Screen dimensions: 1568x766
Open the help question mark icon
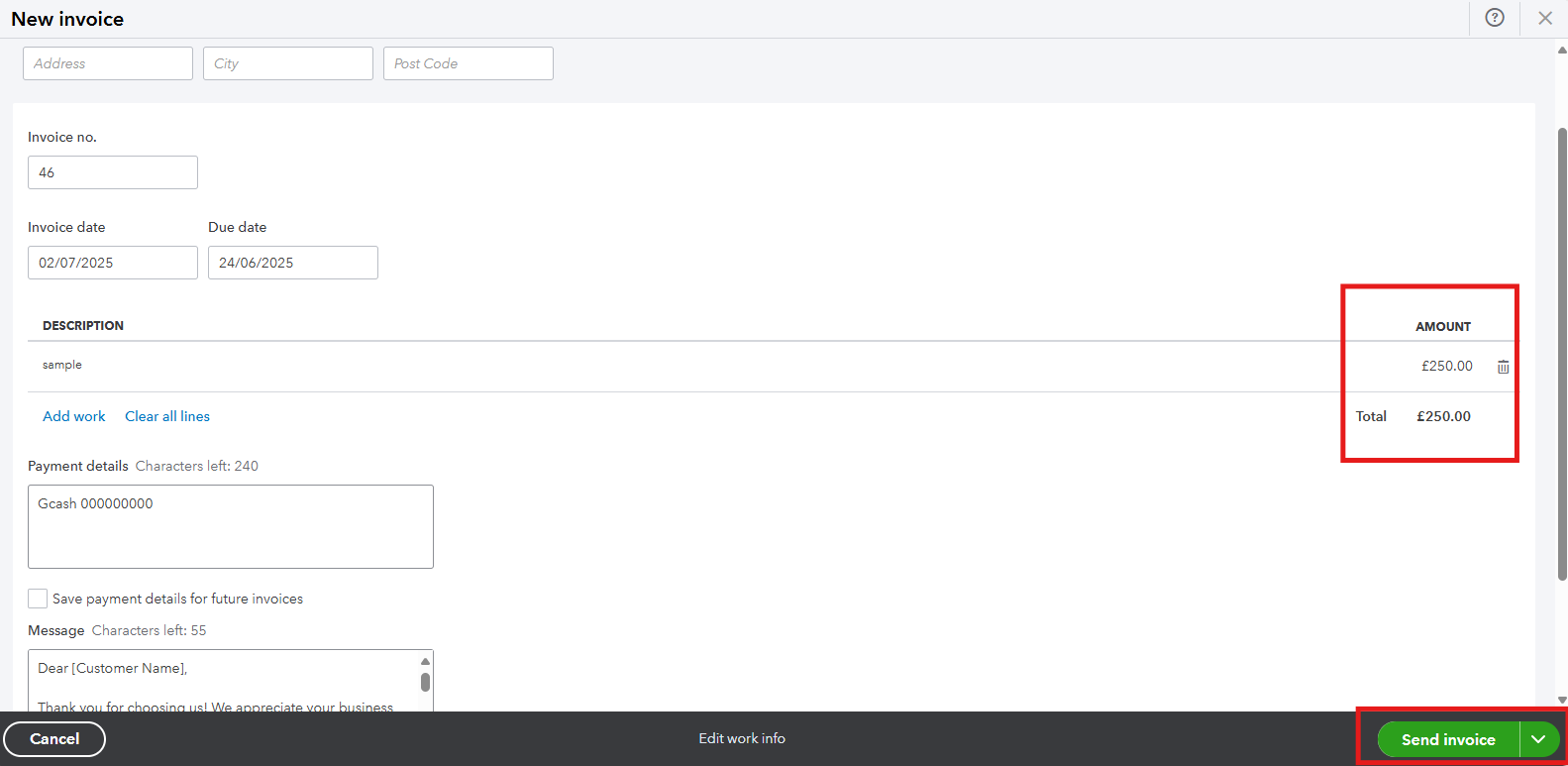coord(1495,18)
